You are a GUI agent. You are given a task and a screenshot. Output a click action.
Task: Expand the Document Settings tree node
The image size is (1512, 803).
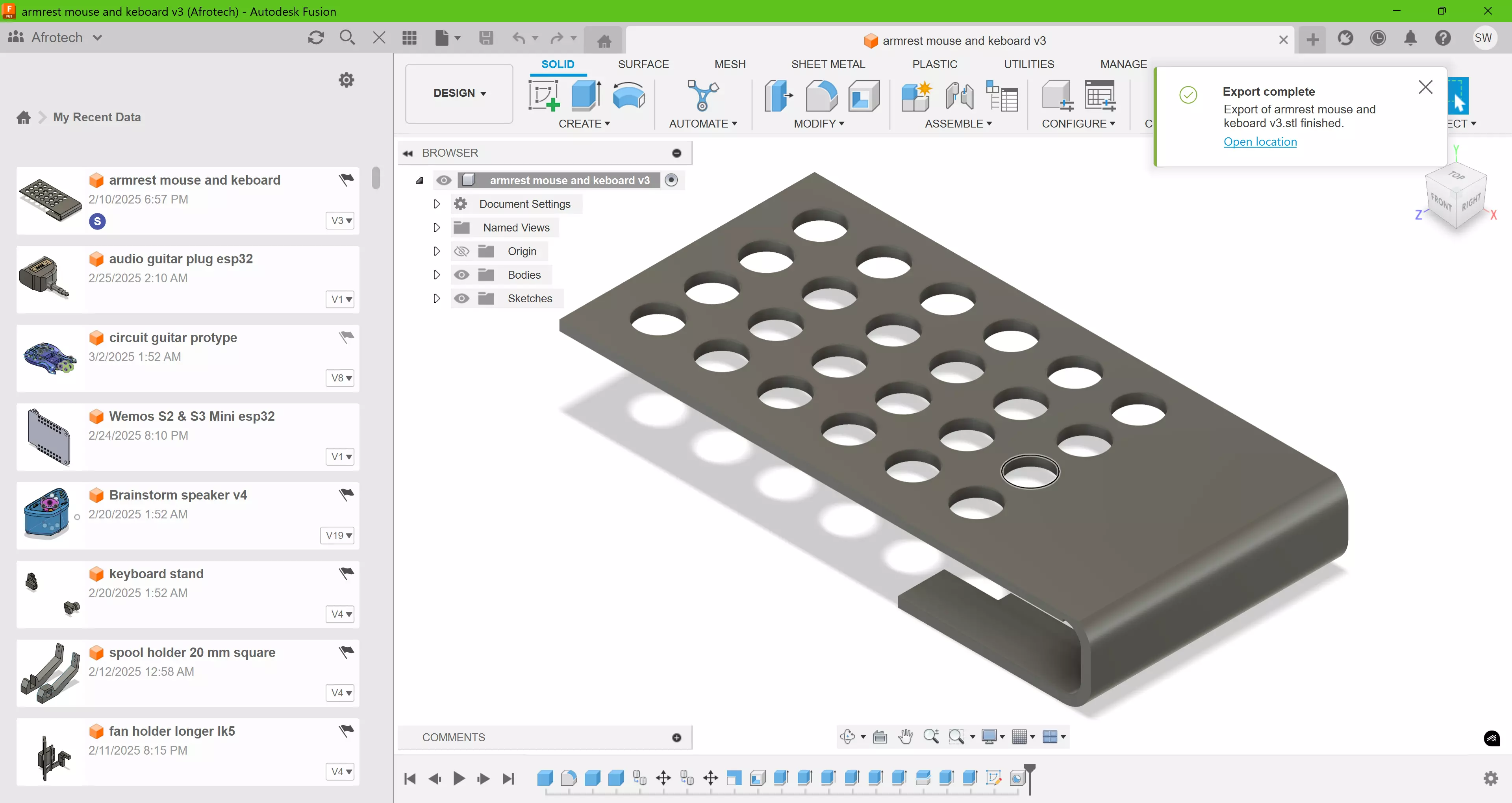pos(436,204)
